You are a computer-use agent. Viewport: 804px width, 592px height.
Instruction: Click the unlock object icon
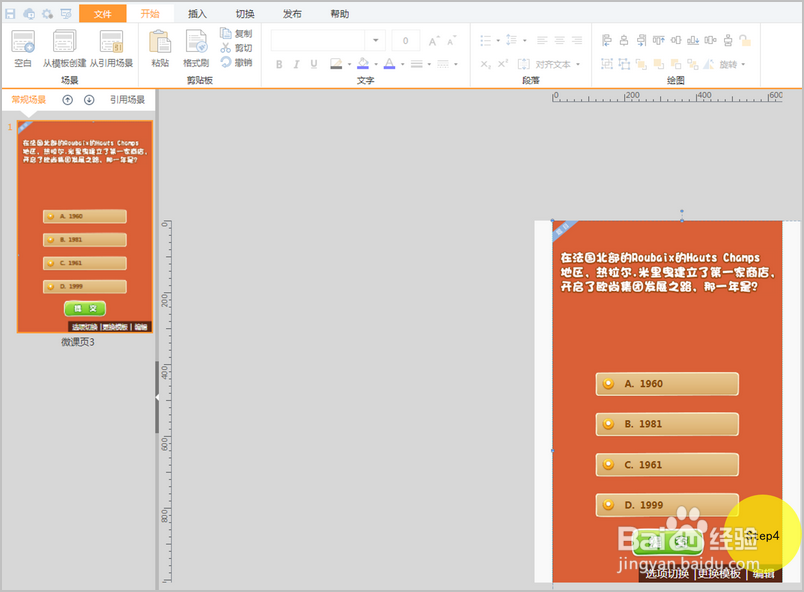(x=745, y=40)
